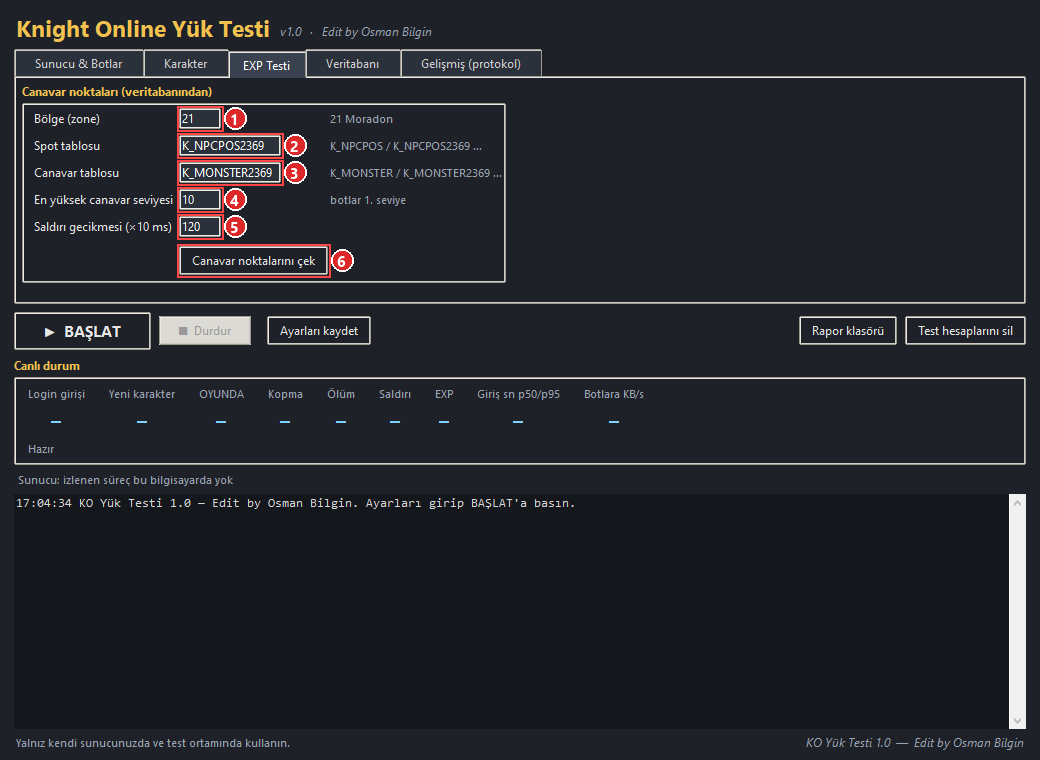
Task: Go to the Gelişmiş (protokol) tab
Action: (471, 64)
